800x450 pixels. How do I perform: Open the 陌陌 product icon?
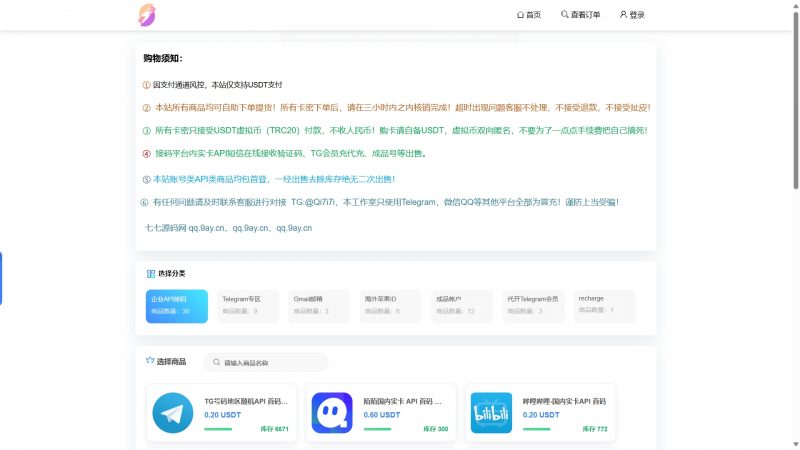pos(332,413)
